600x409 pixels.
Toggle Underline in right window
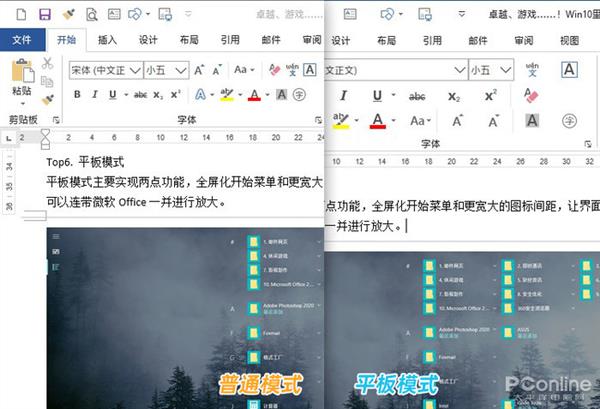[x=377, y=96]
